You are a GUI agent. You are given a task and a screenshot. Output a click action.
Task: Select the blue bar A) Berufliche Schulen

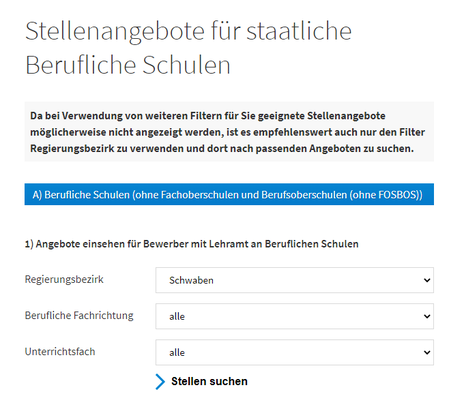(x=229, y=194)
